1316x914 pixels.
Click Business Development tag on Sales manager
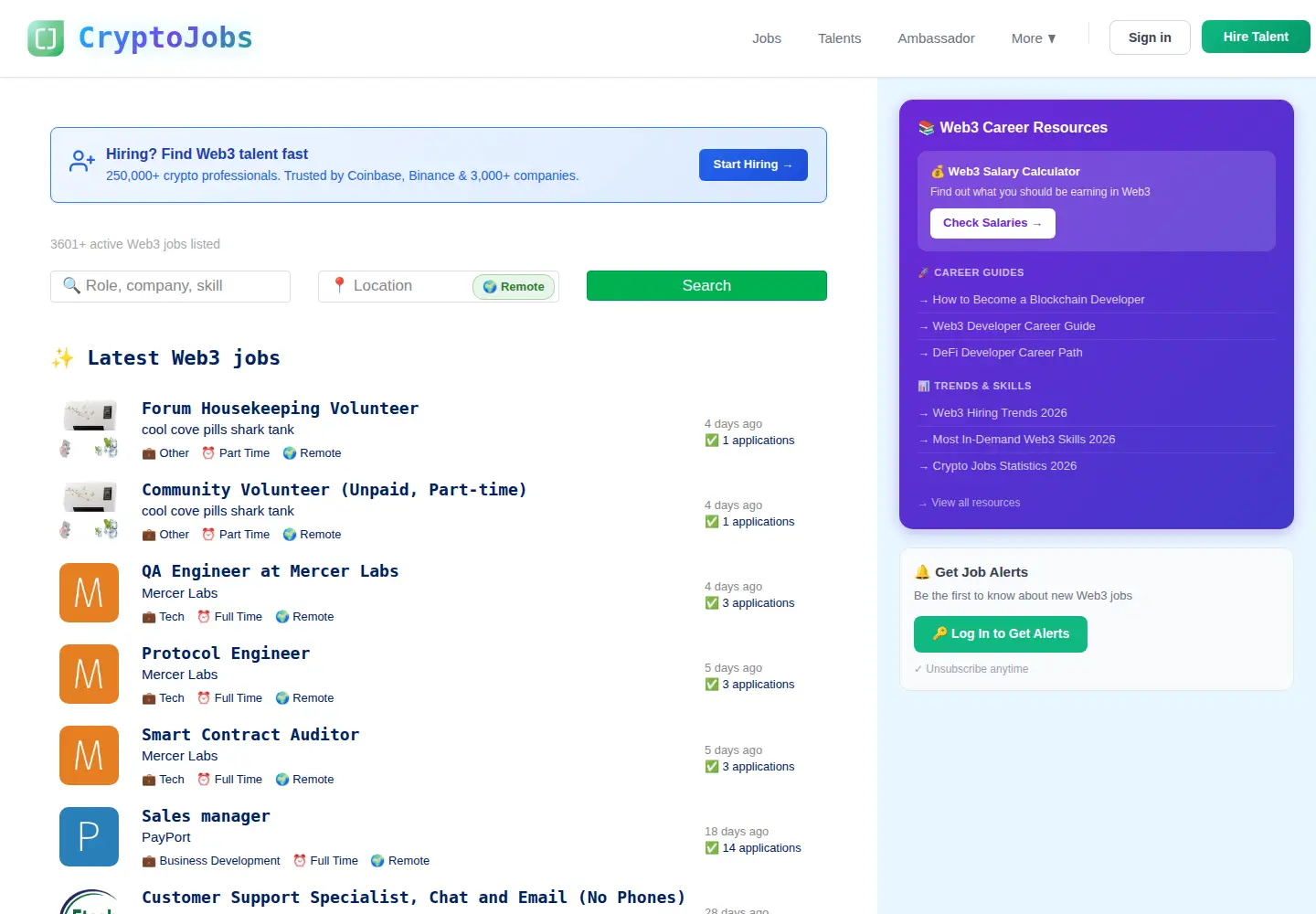(x=211, y=861)
